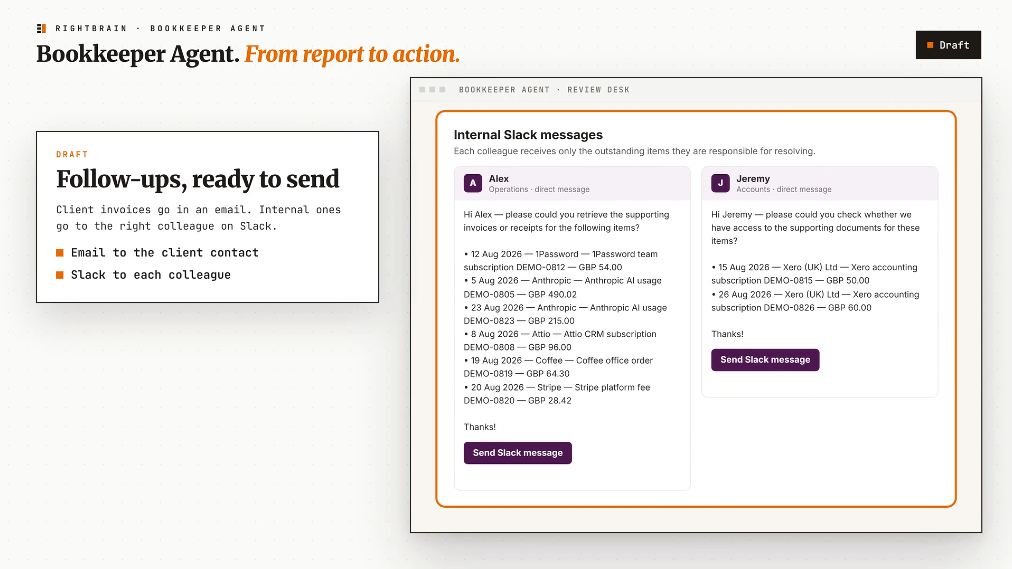The width and height of the screenshot is (1012, 569).
Task: Click the Anthropic DEMO-0805 GBP 490.02 item
Action: pyautogui.click(x=562, y=287)
